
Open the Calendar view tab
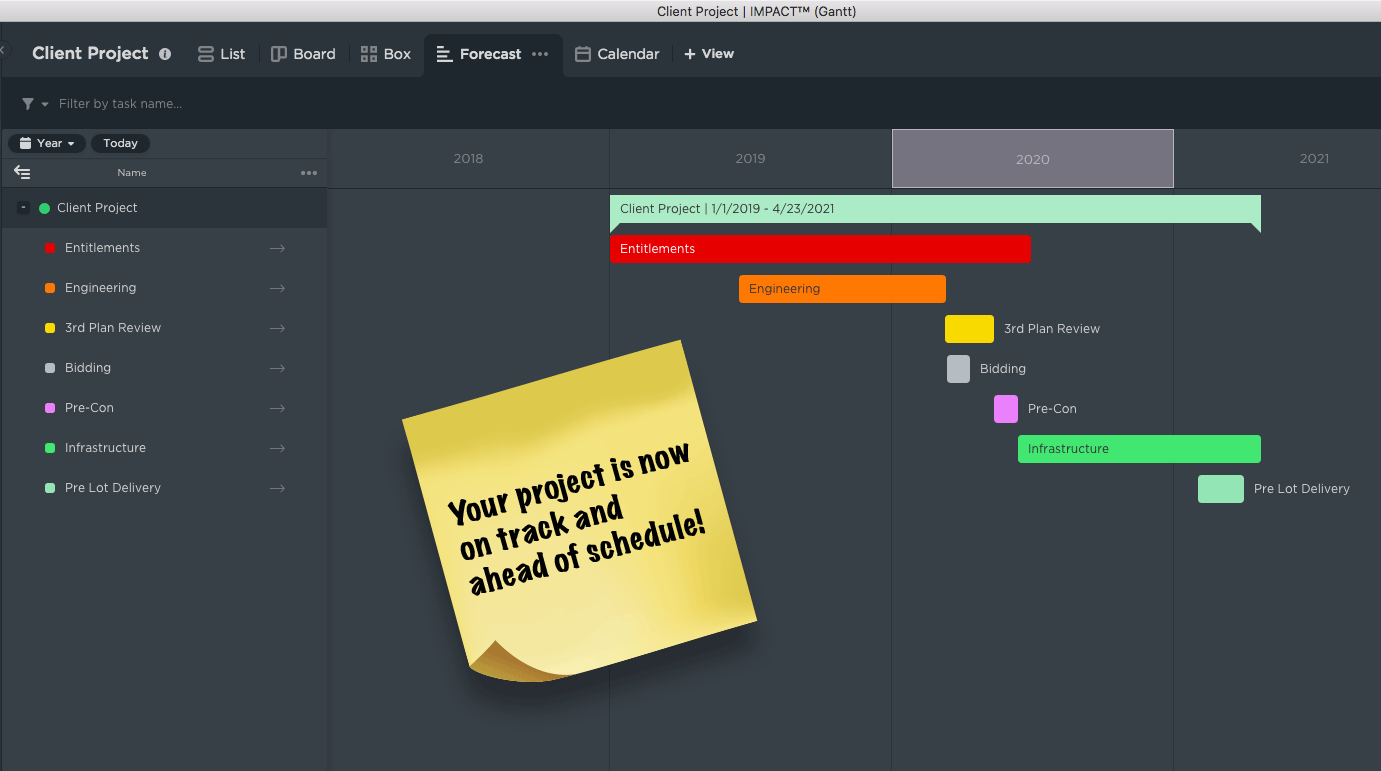[617, 54]
